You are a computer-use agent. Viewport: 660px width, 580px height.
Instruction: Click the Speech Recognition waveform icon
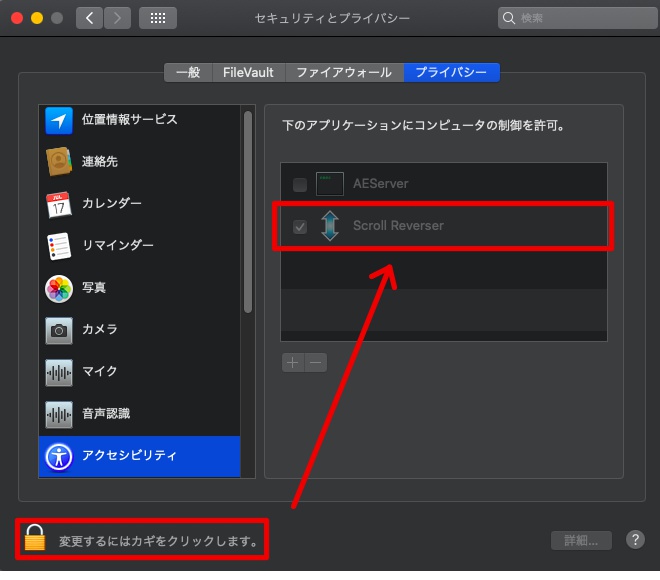point(59,415)
